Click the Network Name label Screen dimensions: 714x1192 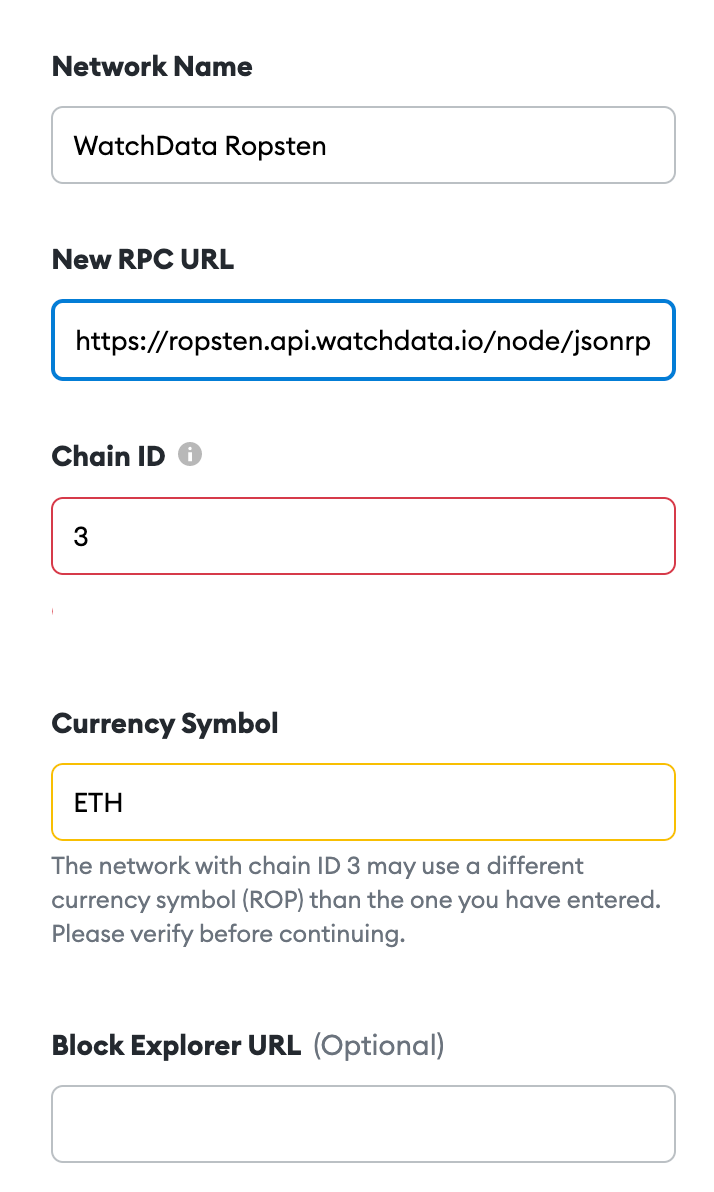(x=151, y=66)
